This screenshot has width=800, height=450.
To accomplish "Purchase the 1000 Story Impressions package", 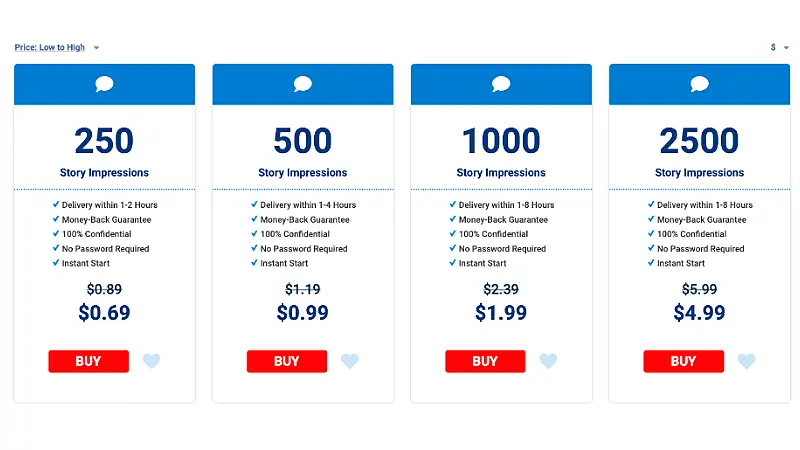I will pos(485,361).
